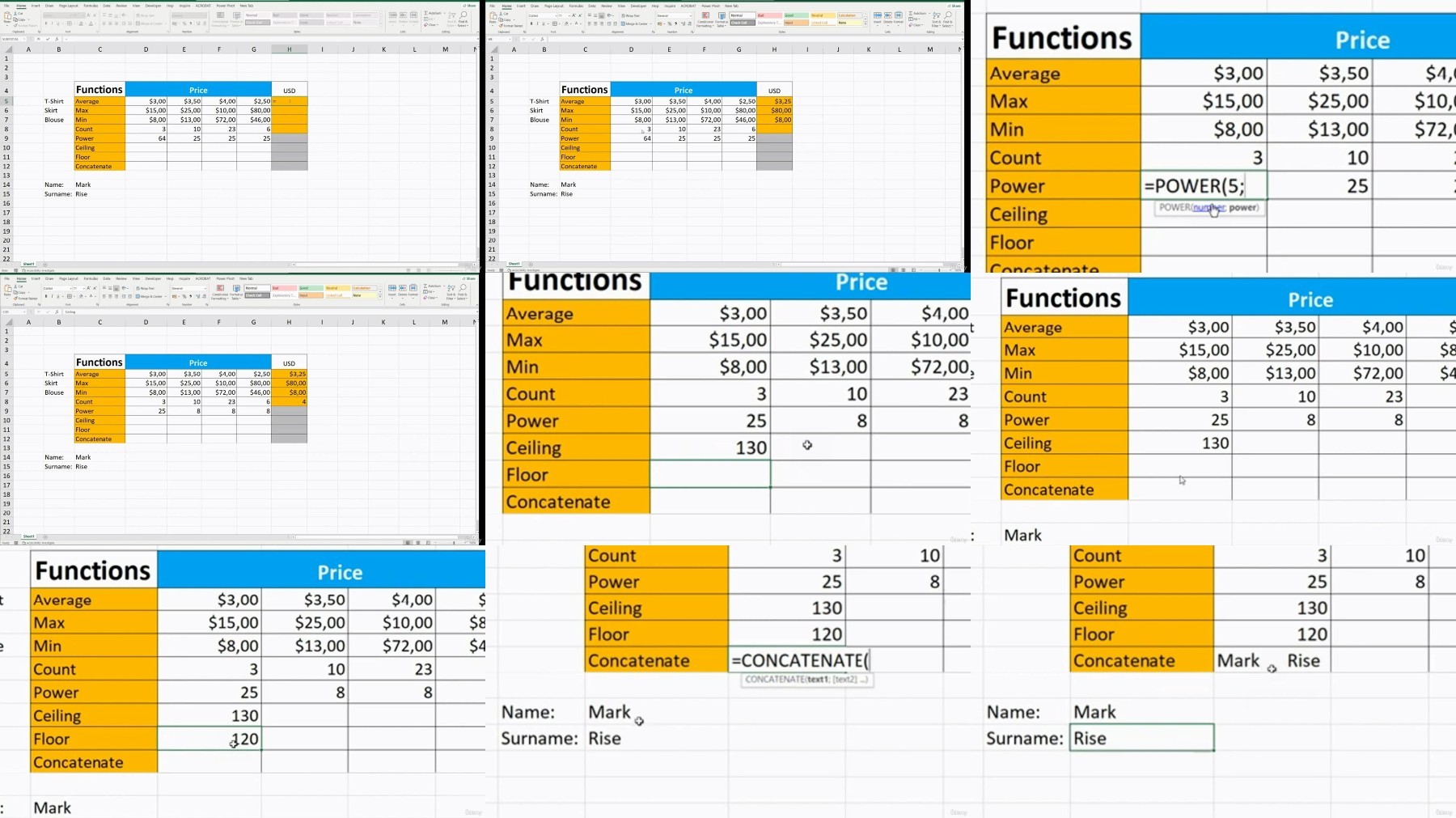
Task: Click Format Painter in the middle-left Excel window
Action: click(26, 299)
